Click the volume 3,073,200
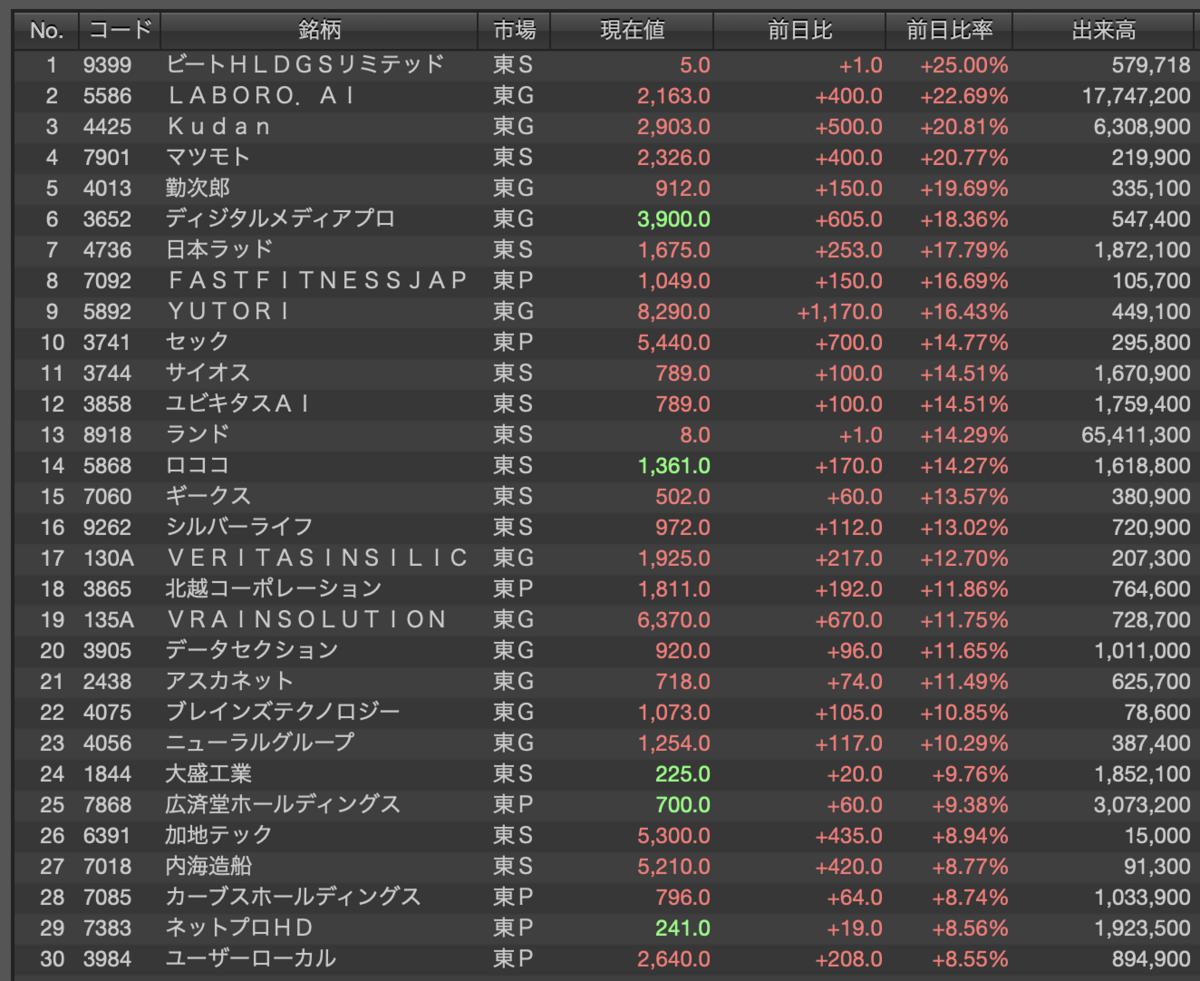This screenshot has width=1200, height=981. point(1144,805)
